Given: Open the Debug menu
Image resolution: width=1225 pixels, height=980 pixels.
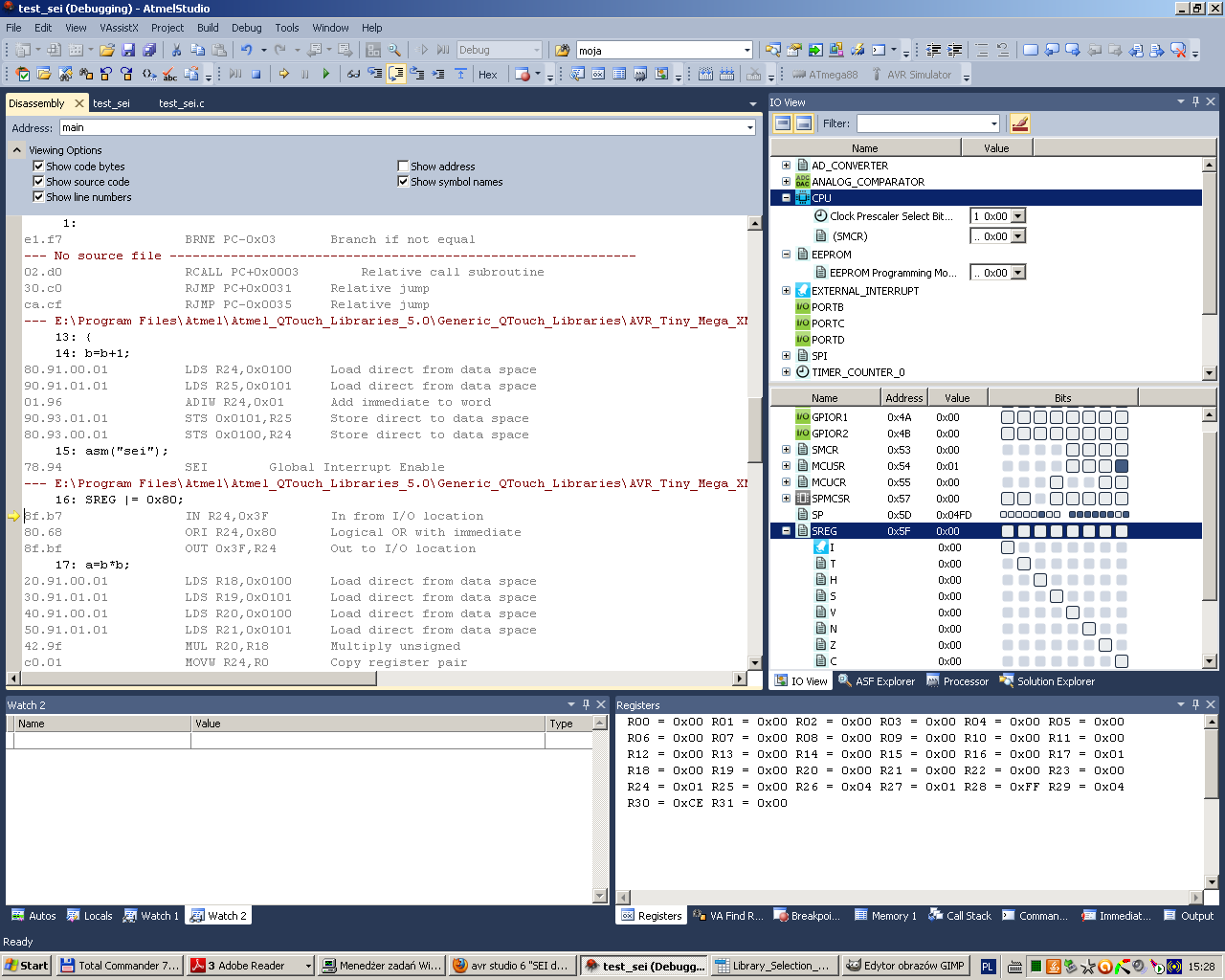Looking at the screenshot, I should pyautogui.click(x=246, y=28).
